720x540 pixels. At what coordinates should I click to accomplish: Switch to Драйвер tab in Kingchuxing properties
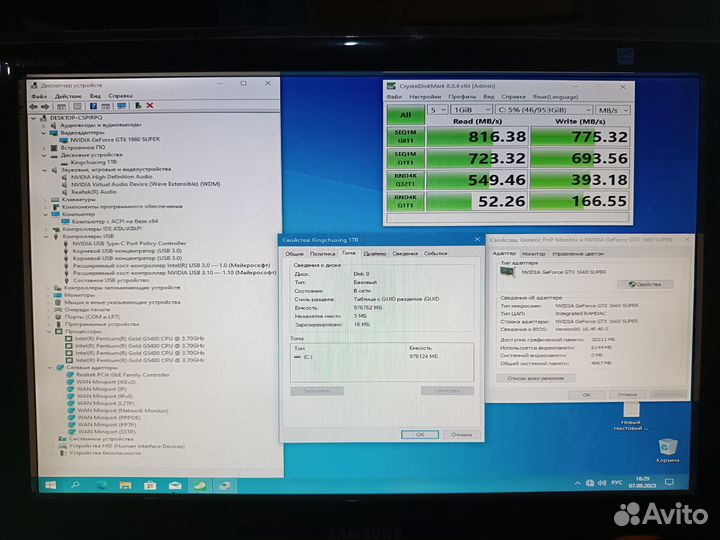point(375,253)
